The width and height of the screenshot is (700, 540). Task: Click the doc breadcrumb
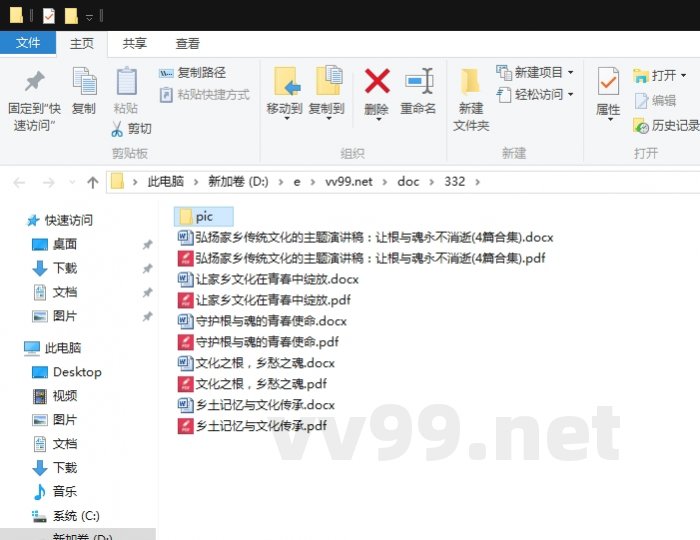(408, 182)
